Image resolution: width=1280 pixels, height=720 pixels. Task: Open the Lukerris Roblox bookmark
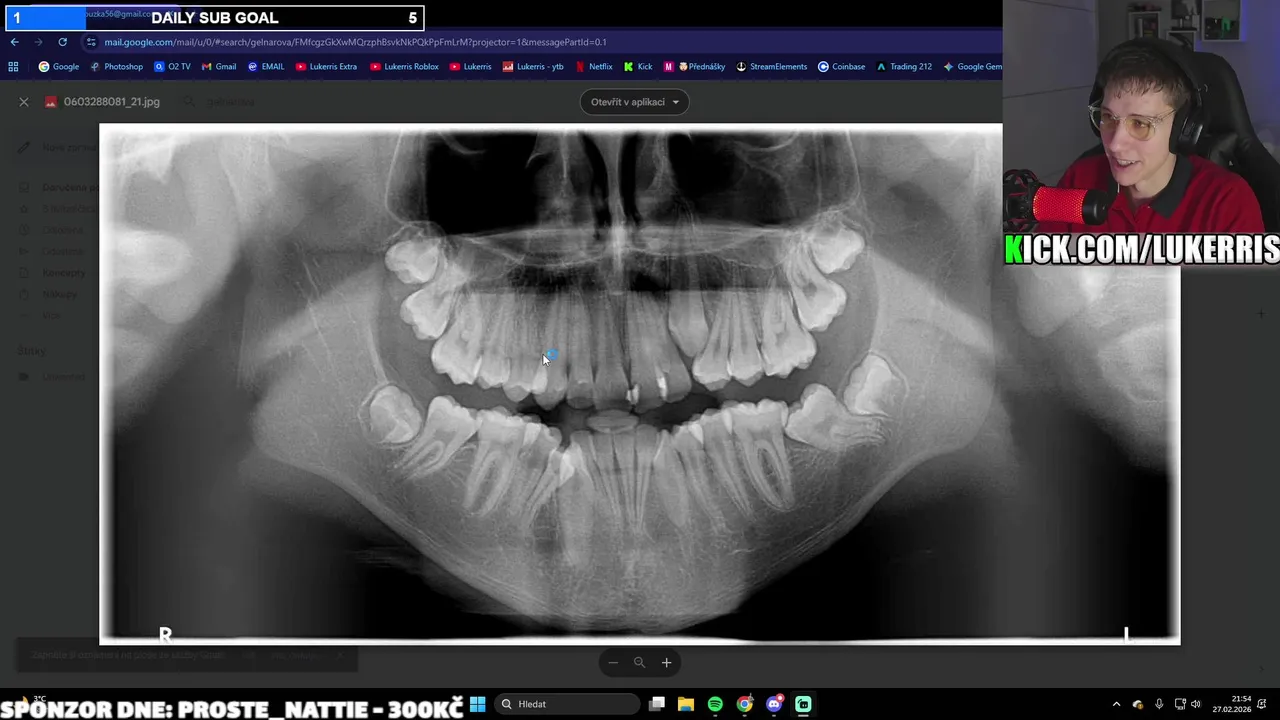pos(404,67)
